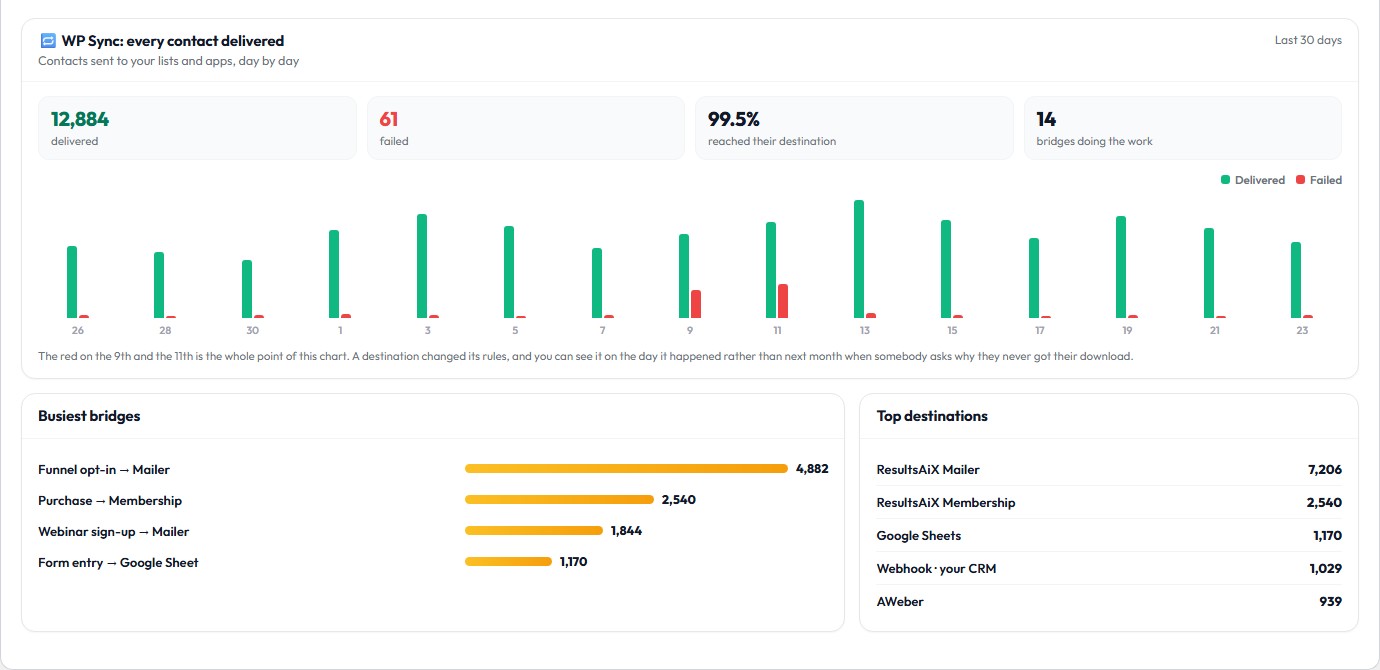Click the "Busiest bridges" heading

click(x=89, y=416)
